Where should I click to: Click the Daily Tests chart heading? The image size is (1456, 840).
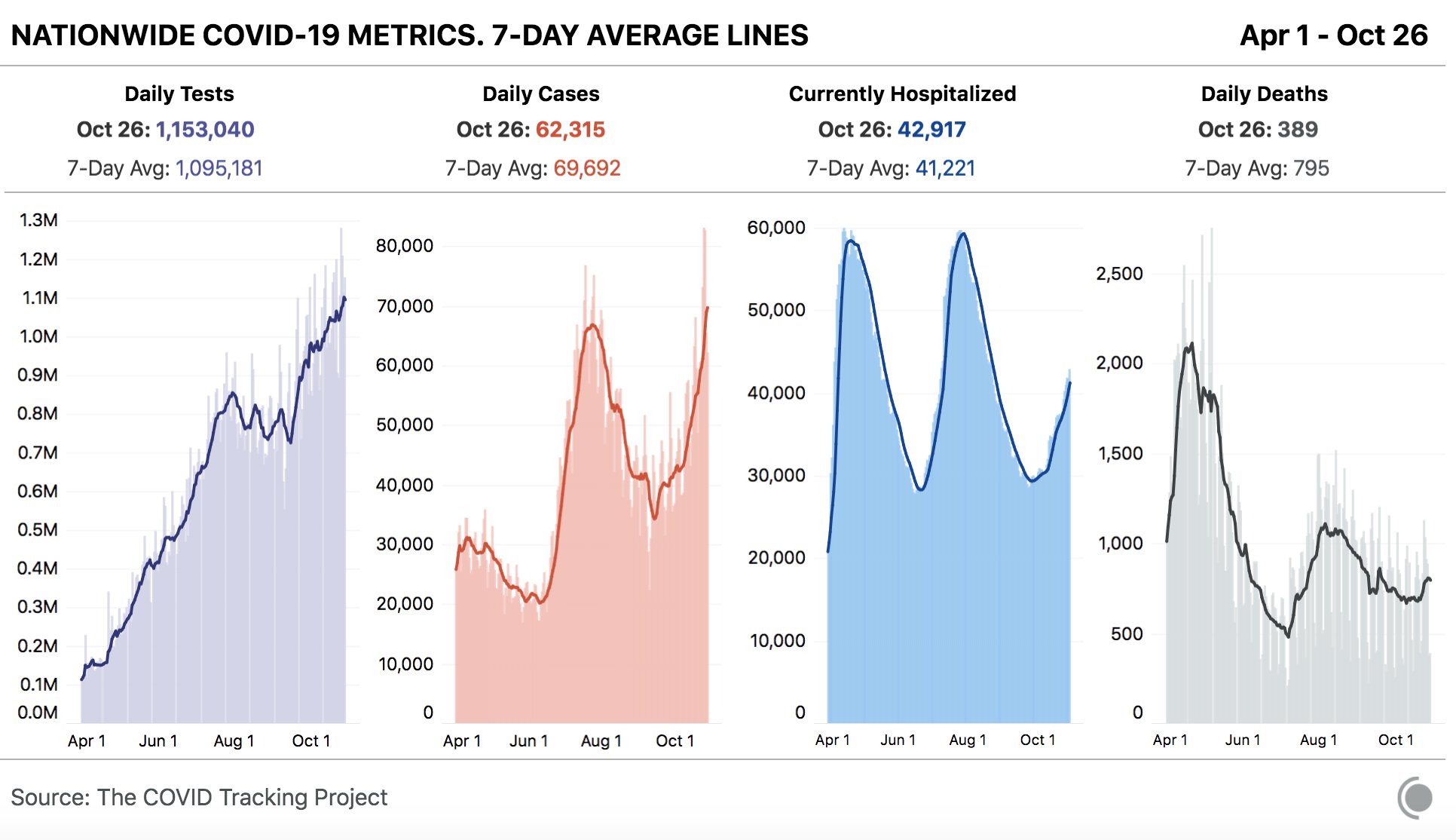(179, 94)
